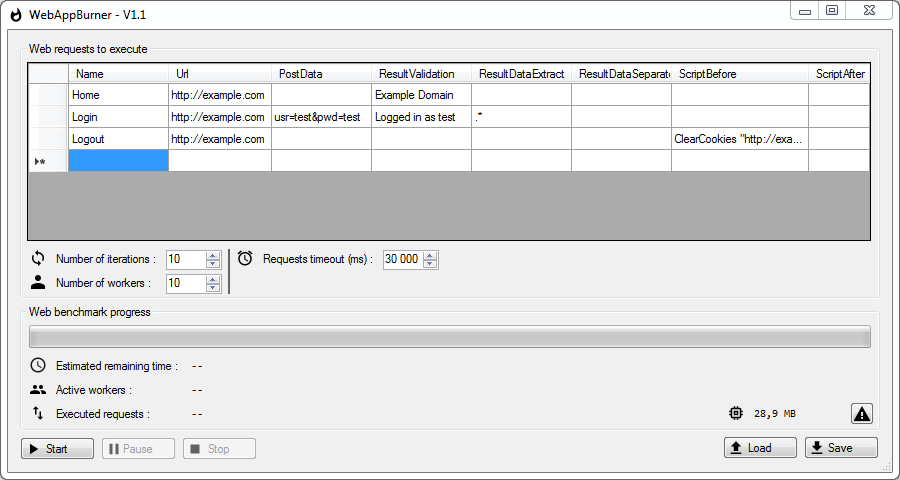900x480 pixels.
Task: Click the 28,9 MB memory value
Action: tap(775, 413)
